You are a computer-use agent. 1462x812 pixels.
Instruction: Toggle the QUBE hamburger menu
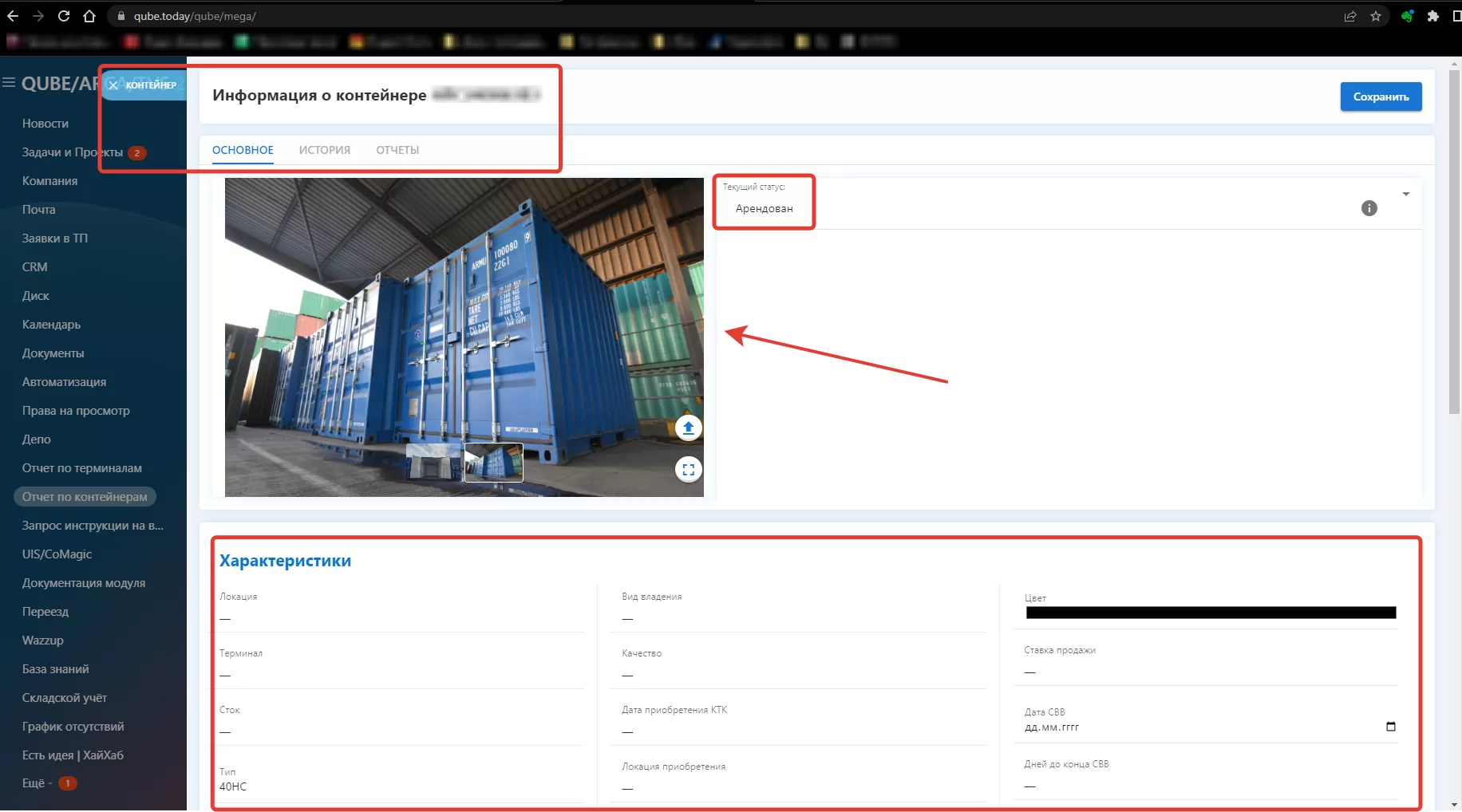click(x=9, y=82)
